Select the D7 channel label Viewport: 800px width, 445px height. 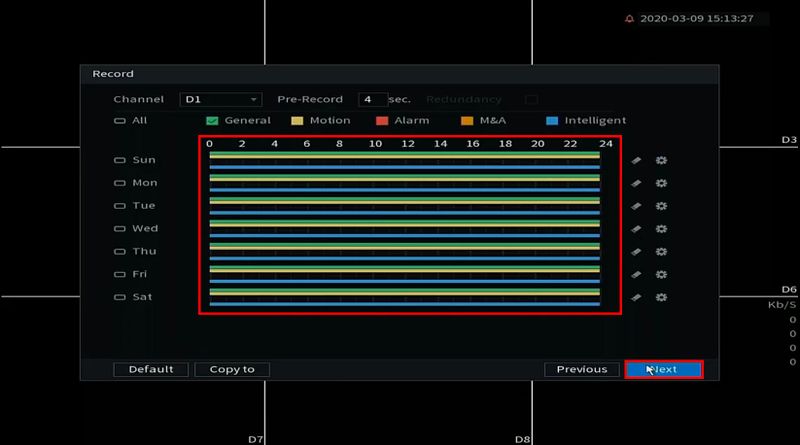point(256,439)
